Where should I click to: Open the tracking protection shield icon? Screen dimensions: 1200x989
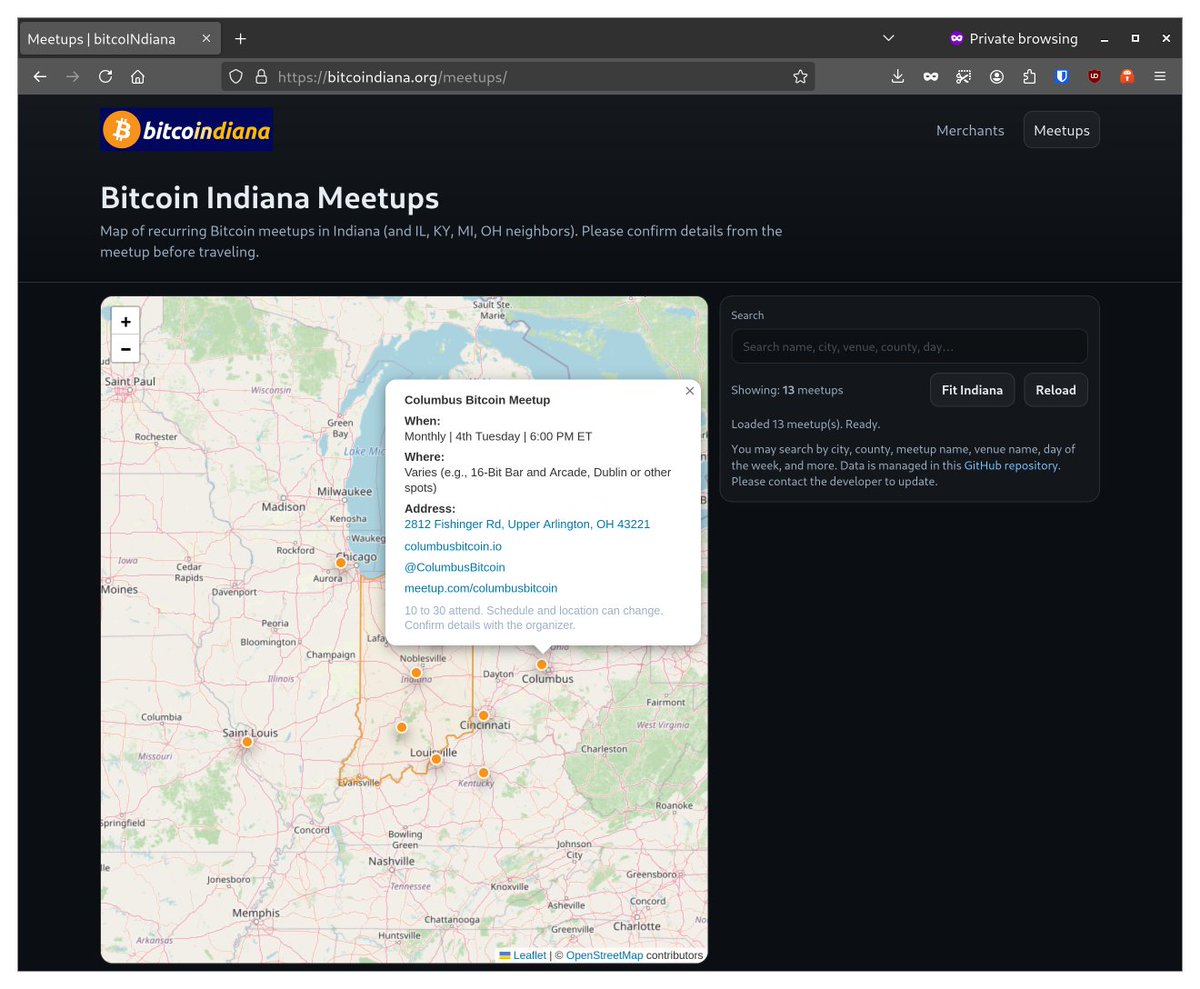236,76
